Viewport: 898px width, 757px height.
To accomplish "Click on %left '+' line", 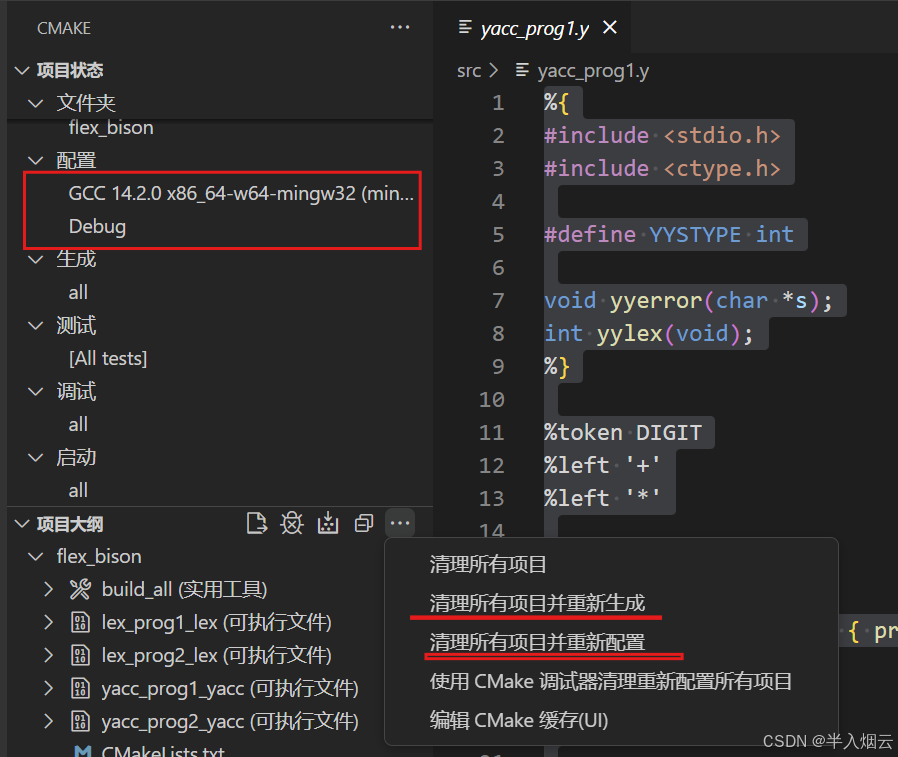I will point(602,466).
